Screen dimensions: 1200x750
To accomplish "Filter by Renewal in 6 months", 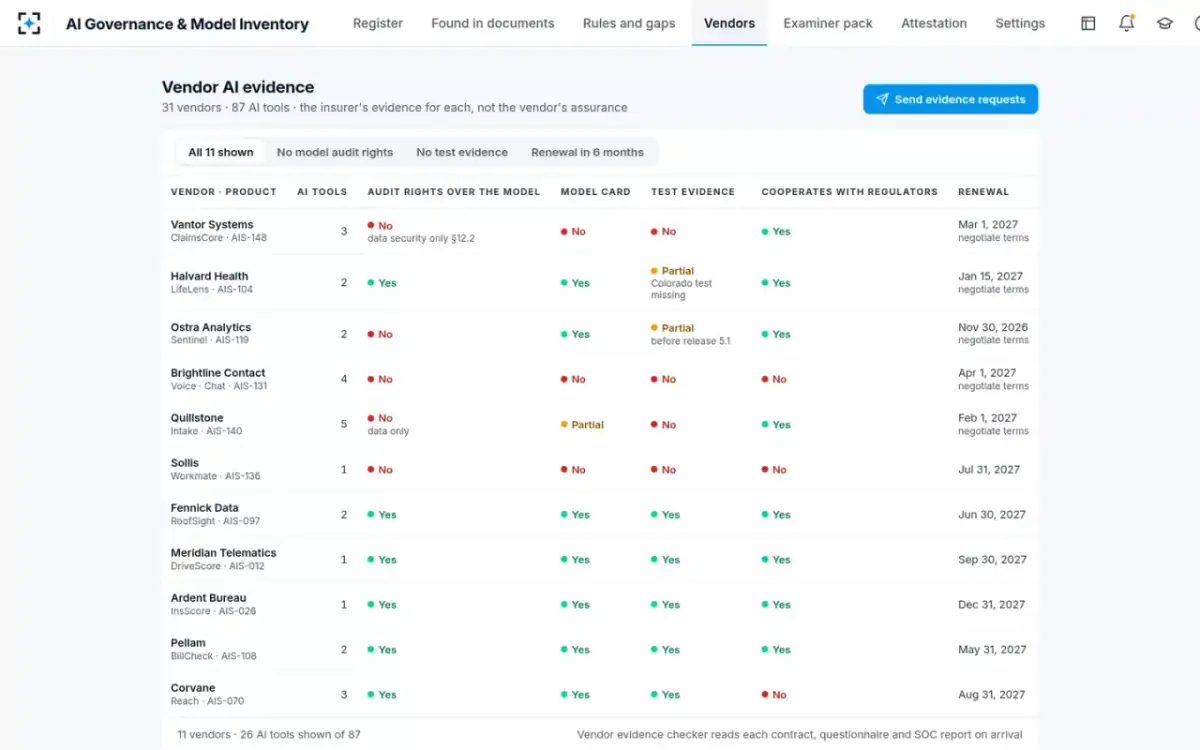I will click(587, 152).
